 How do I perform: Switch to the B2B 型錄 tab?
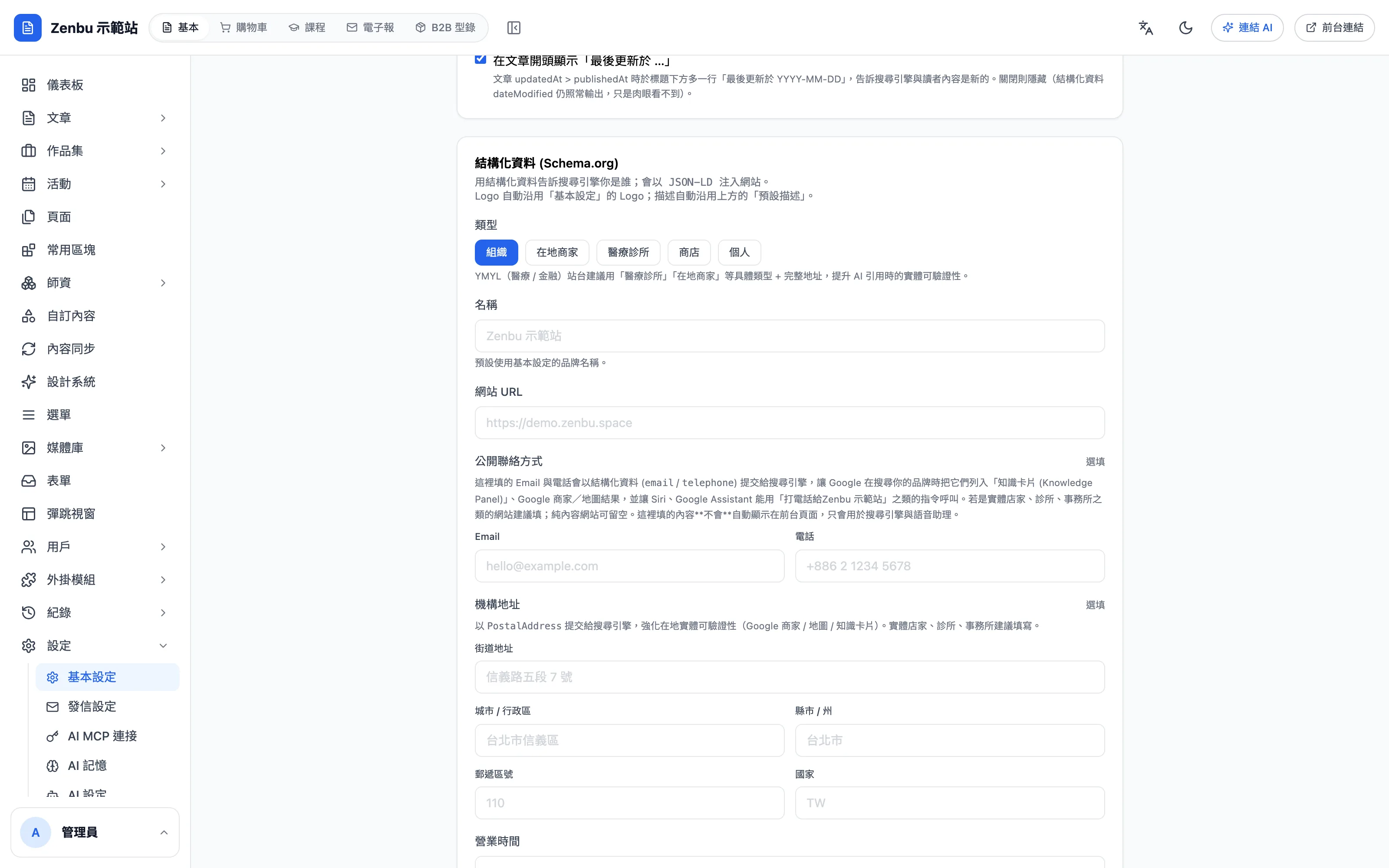click(445, 27)
